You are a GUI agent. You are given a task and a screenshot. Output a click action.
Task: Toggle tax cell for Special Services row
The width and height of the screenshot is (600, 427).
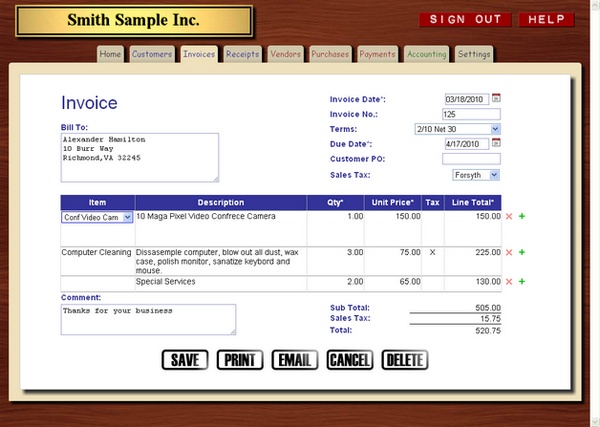click(x=433, y=283)
